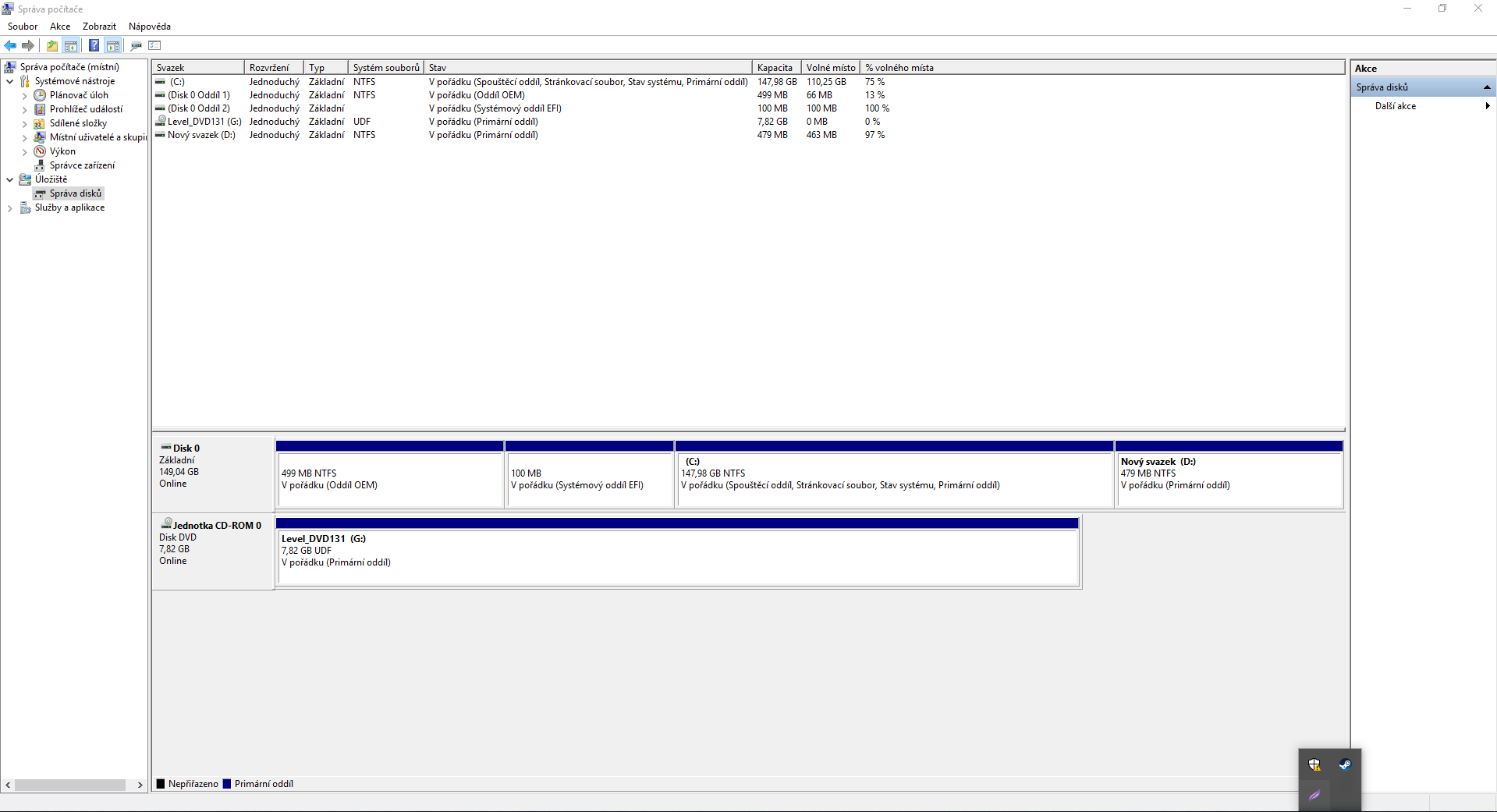Screen dimensions: 1497x812
Task: Click the Up one level folder icon
Action: [51, 45]
